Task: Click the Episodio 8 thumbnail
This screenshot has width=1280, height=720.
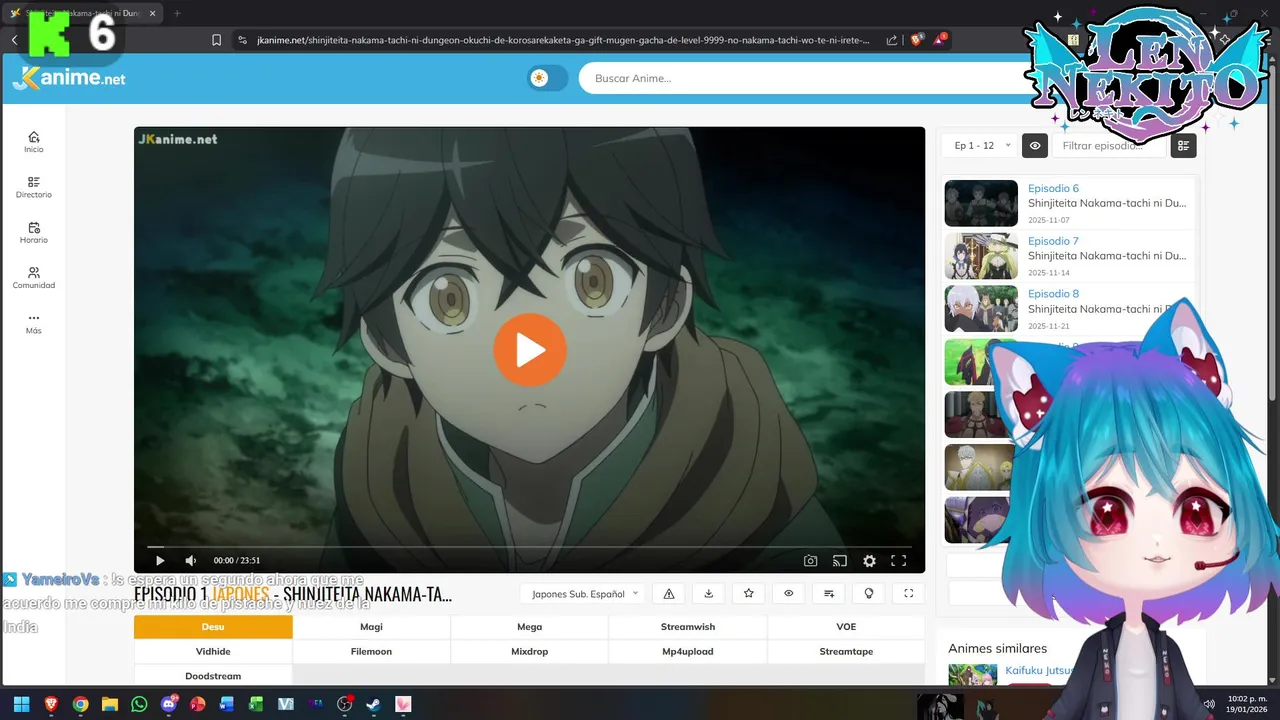Action: click(981, 309)
